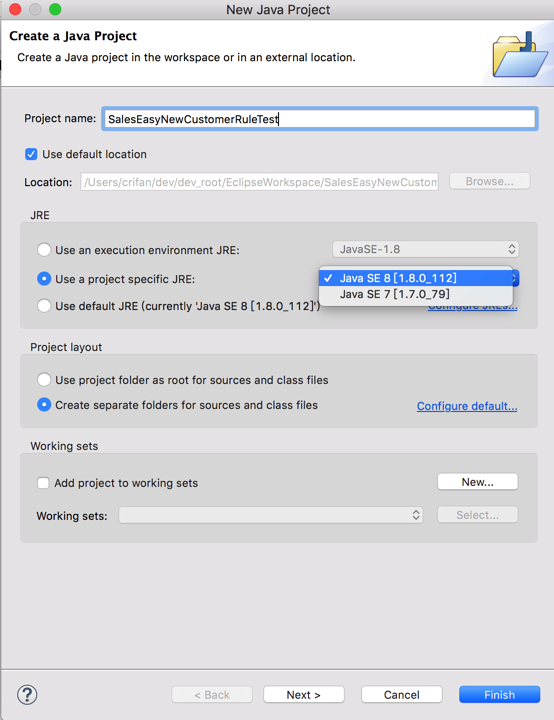Select Use a project specific JRE radio
The height and width of the screenshot is (720, 554).
[44, 279]
